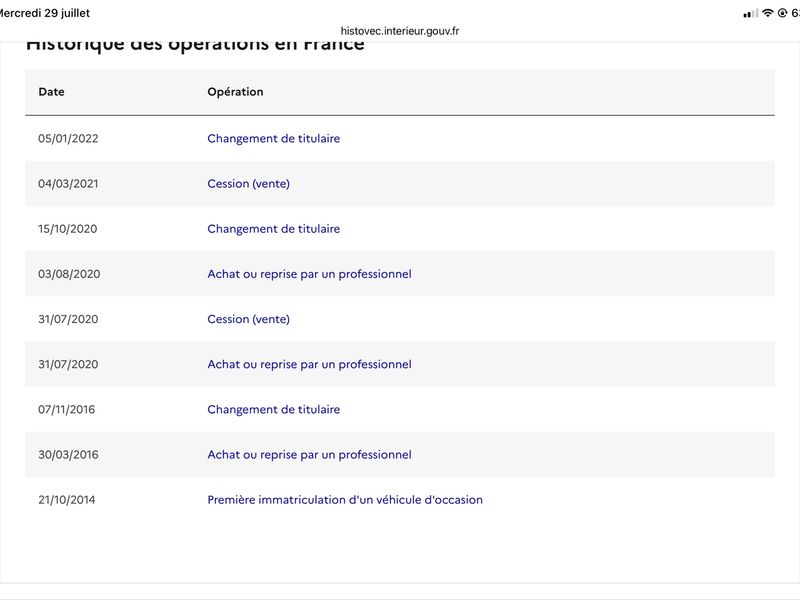Image resolution: width=800 pixels, height=600 pixels.
Task: Tap the Mercredi 29 juillet date
Action: click(45, 13)
